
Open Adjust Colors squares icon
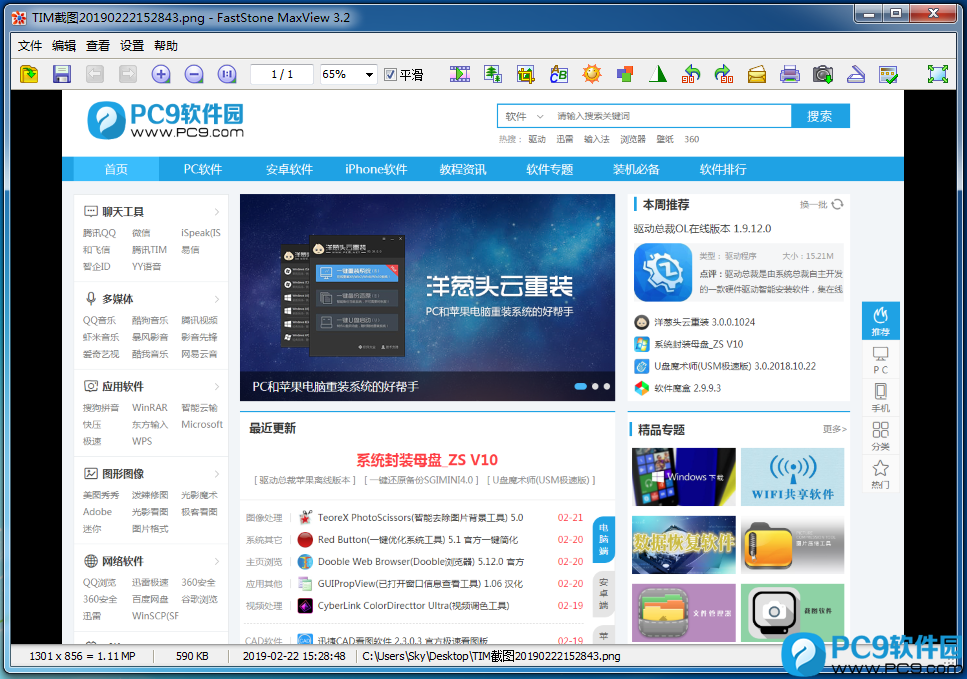625,75
